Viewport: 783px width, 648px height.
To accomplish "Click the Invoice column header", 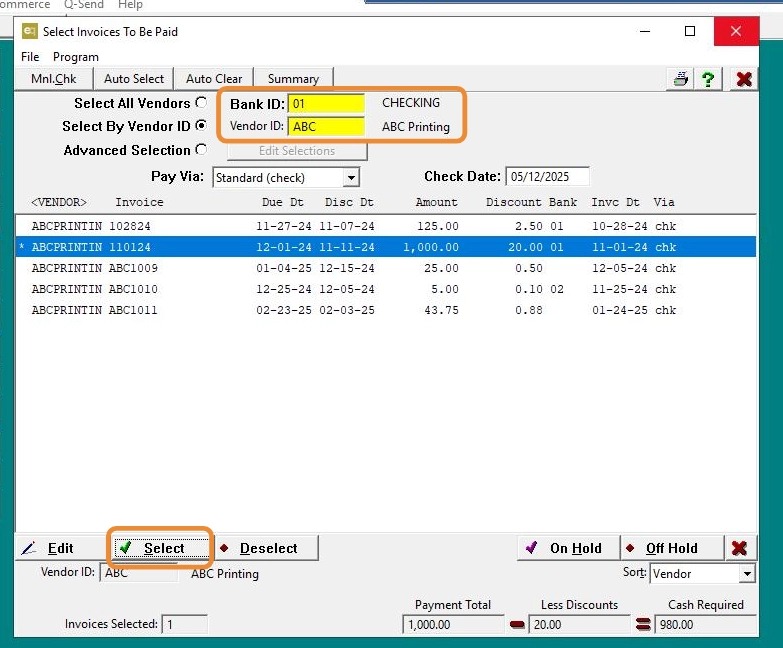I will click(x=139, y=202).
